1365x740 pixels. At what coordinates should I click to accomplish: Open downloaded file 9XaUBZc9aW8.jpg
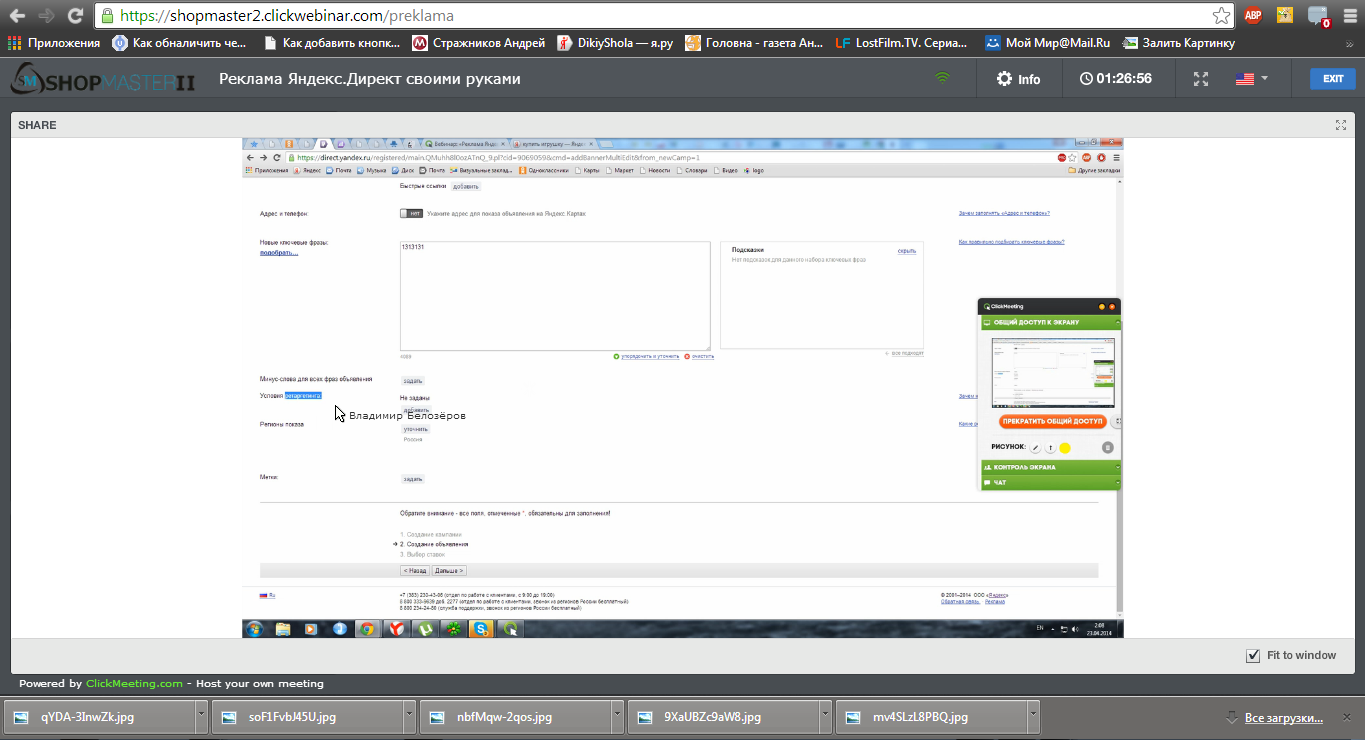[x=723, y=717]
